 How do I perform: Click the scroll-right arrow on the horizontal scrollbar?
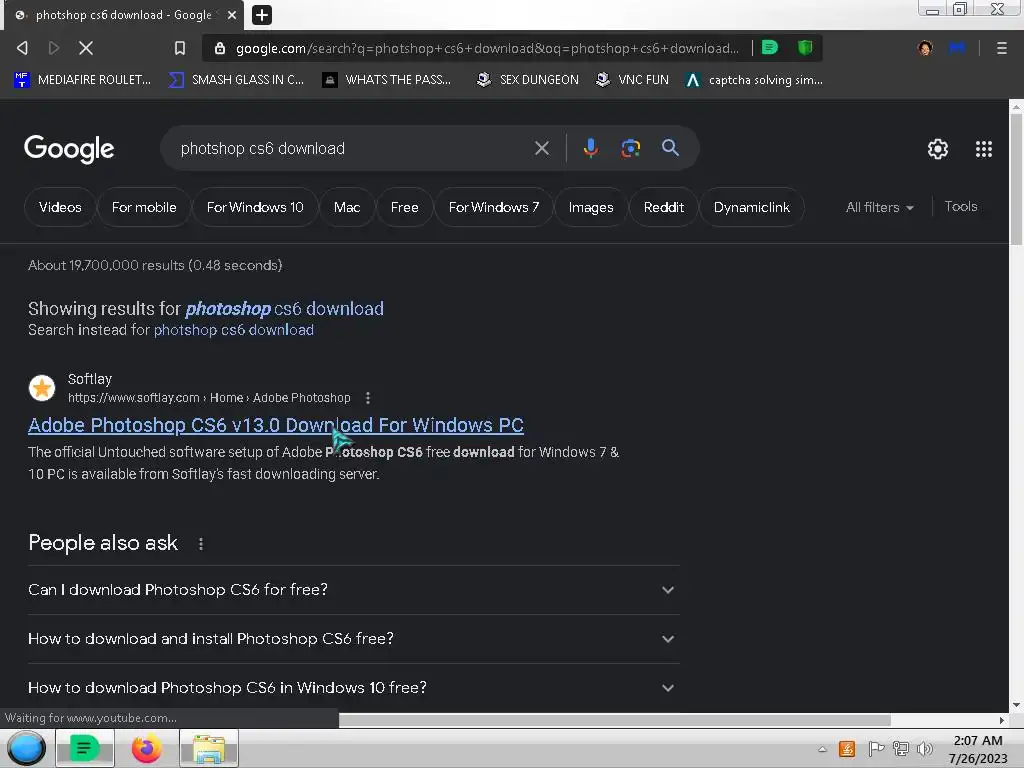1002,720
